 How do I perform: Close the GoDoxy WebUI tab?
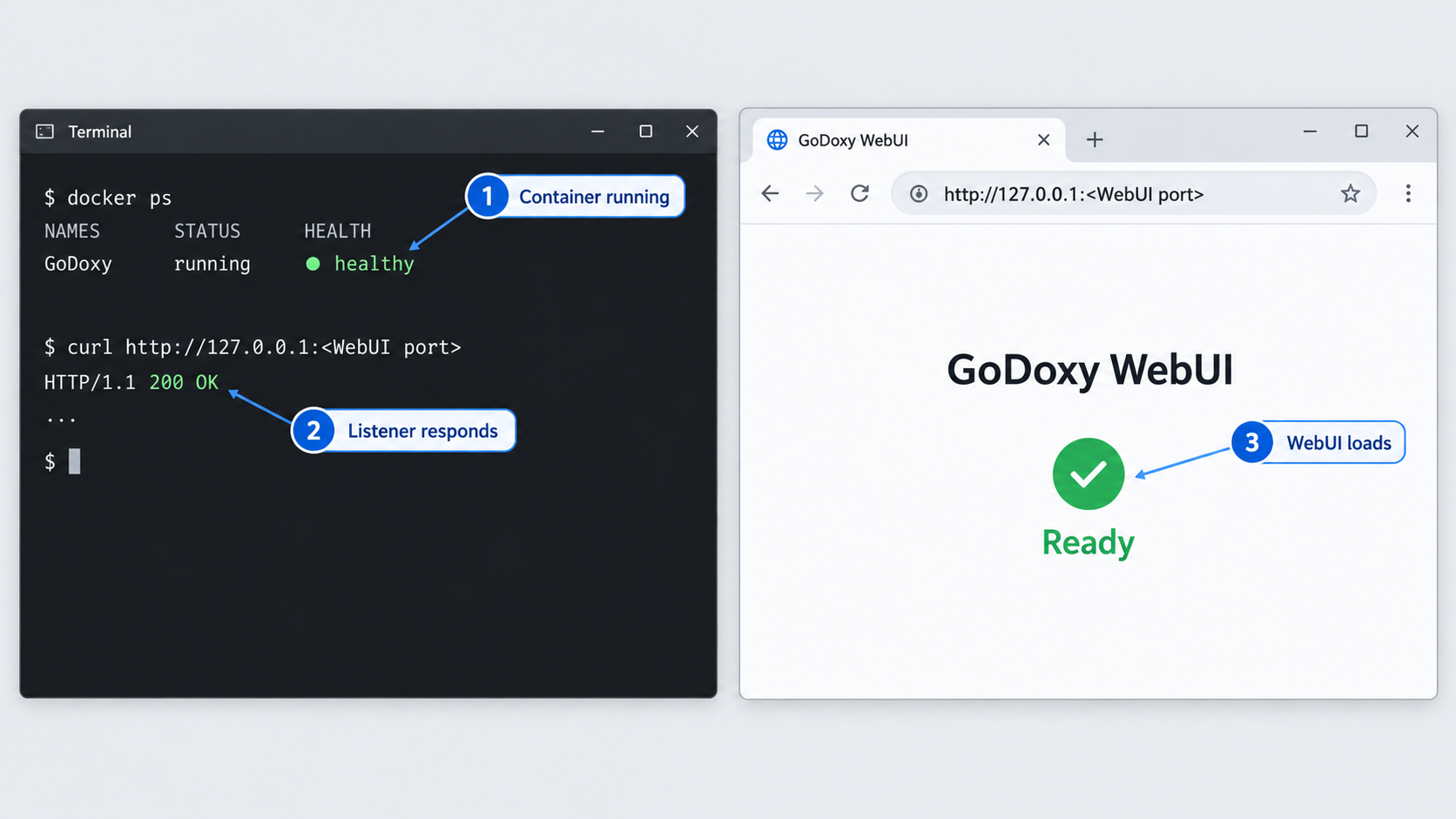click(1043, 139)
